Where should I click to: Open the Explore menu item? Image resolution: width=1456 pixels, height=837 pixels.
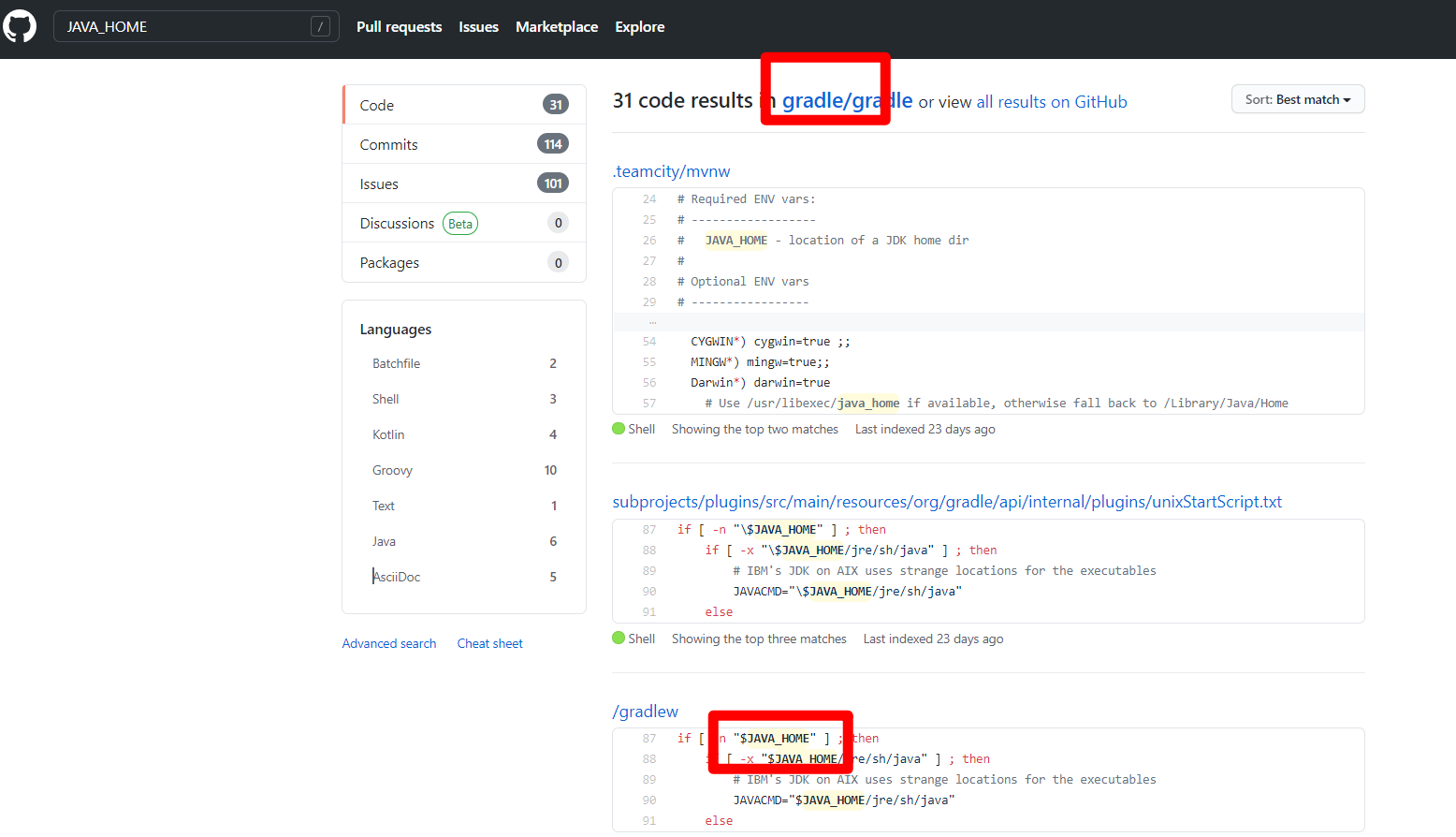pos(640,27)
